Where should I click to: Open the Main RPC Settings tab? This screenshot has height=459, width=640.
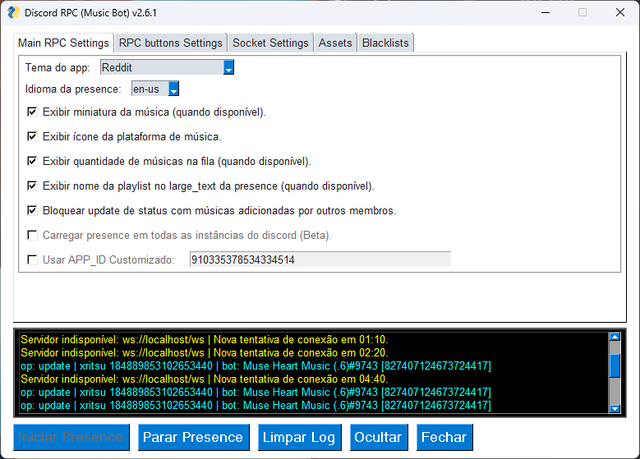click(63, 43)
